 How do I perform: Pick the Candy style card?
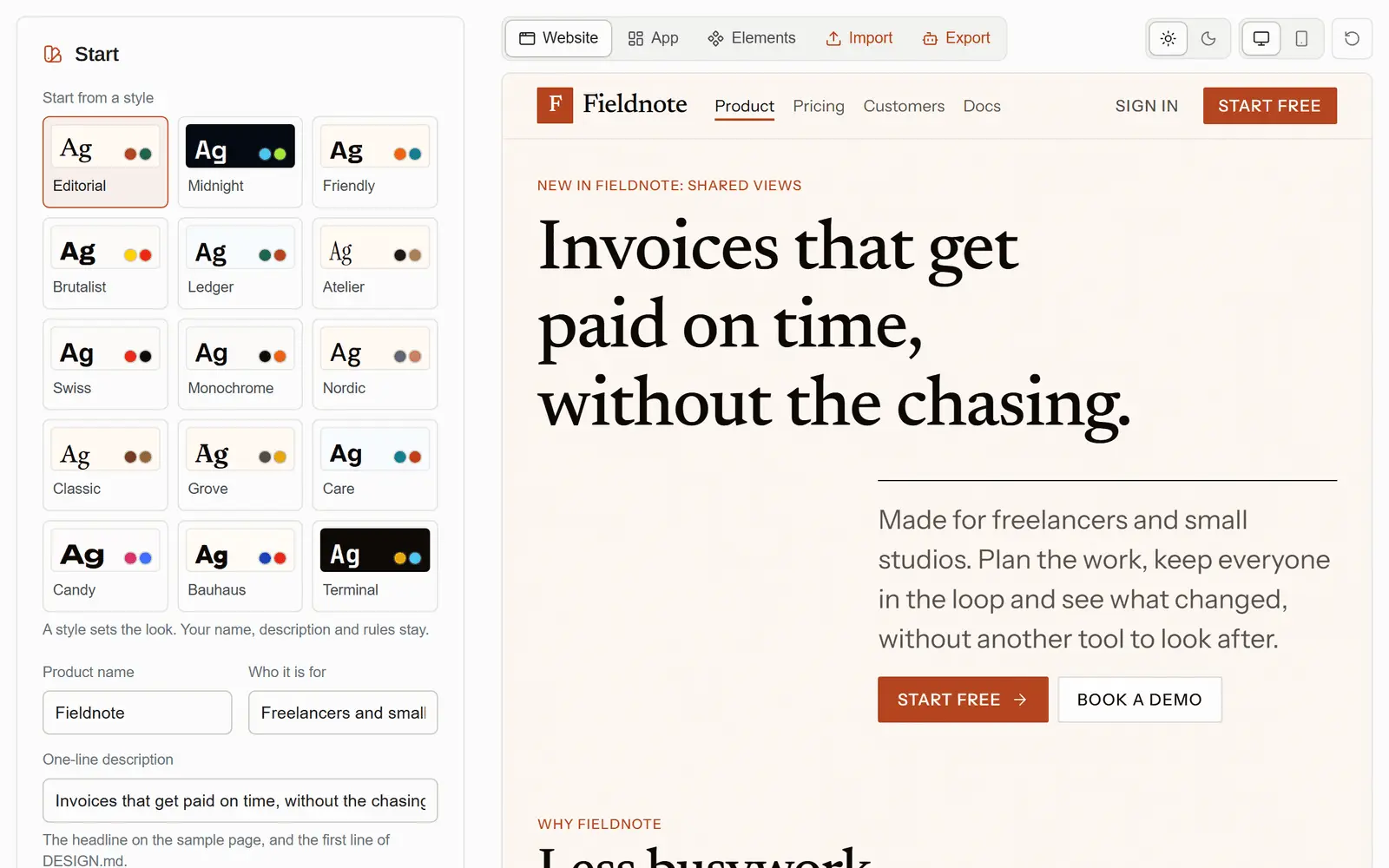pos(105,566)
